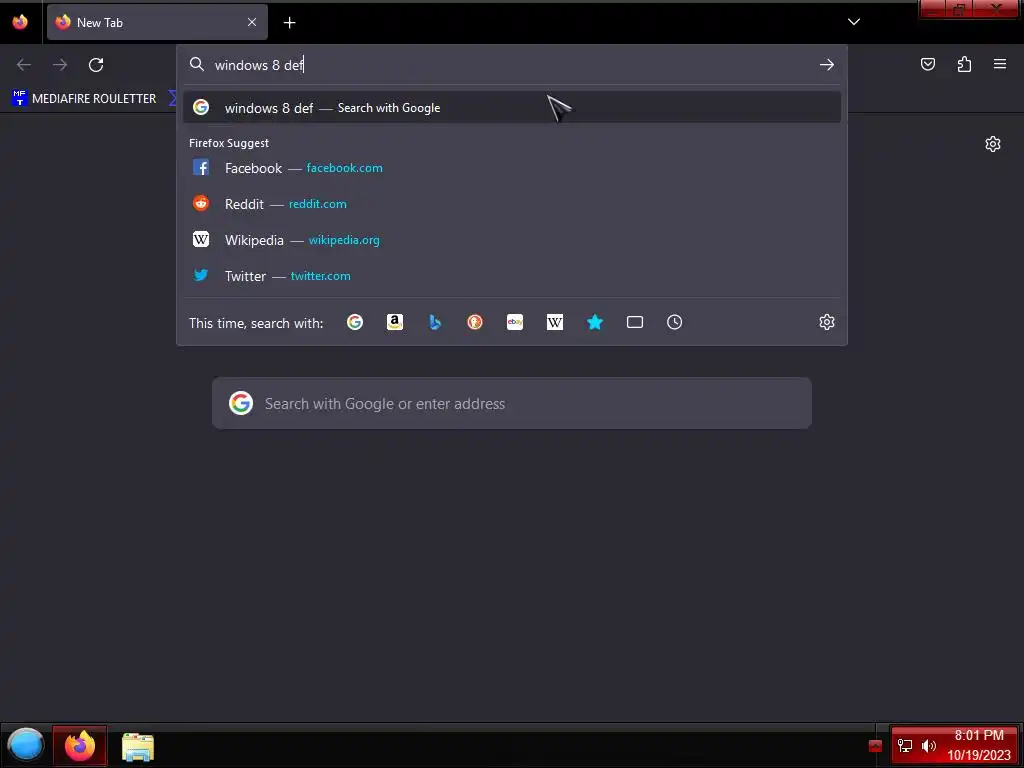Image resolution: width=1024 pixels, height=768 pixels.
Task: Click the forward navigation arrow
Action: (x=60, y=65)
